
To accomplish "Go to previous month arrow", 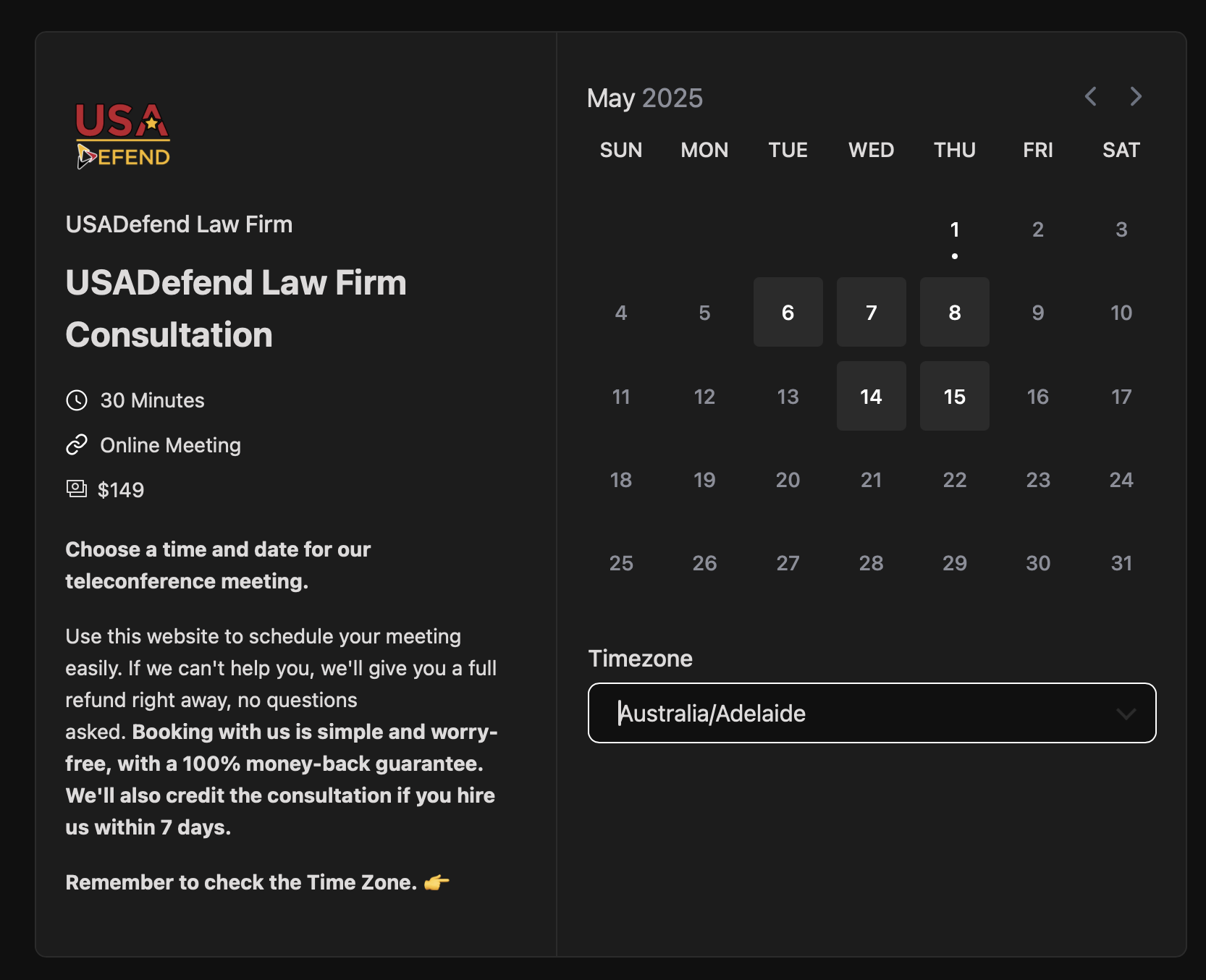I will pos(1090,96).
